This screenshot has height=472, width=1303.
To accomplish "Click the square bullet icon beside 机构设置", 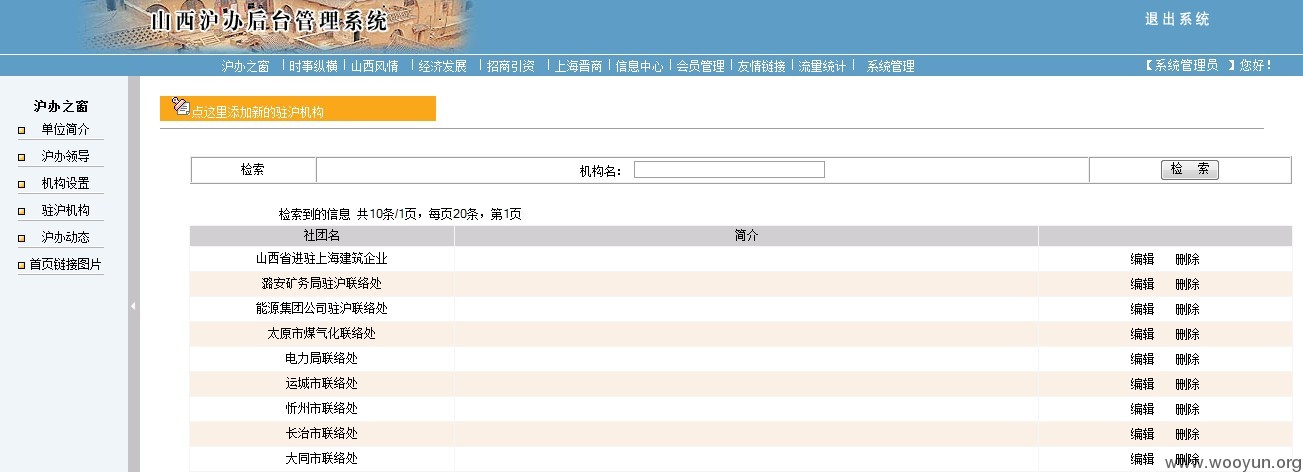I will point(21,184).
